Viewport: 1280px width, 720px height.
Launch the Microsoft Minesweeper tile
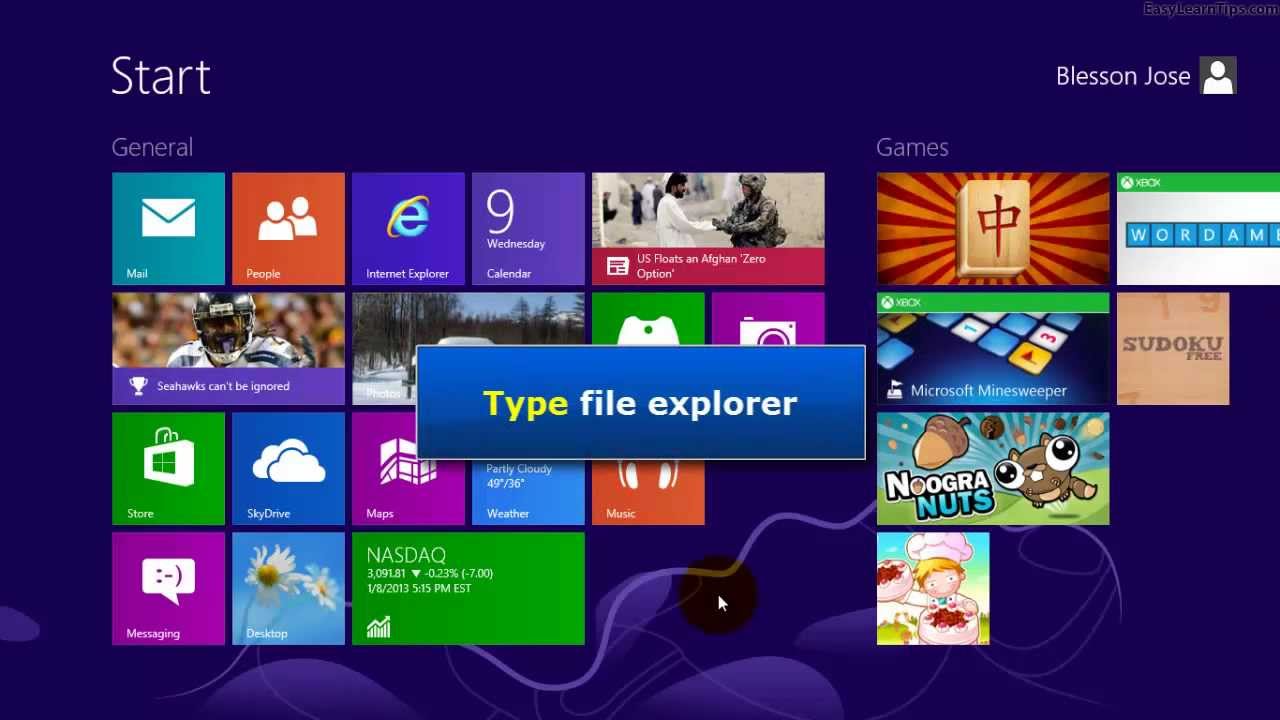[x=993, y=349]
